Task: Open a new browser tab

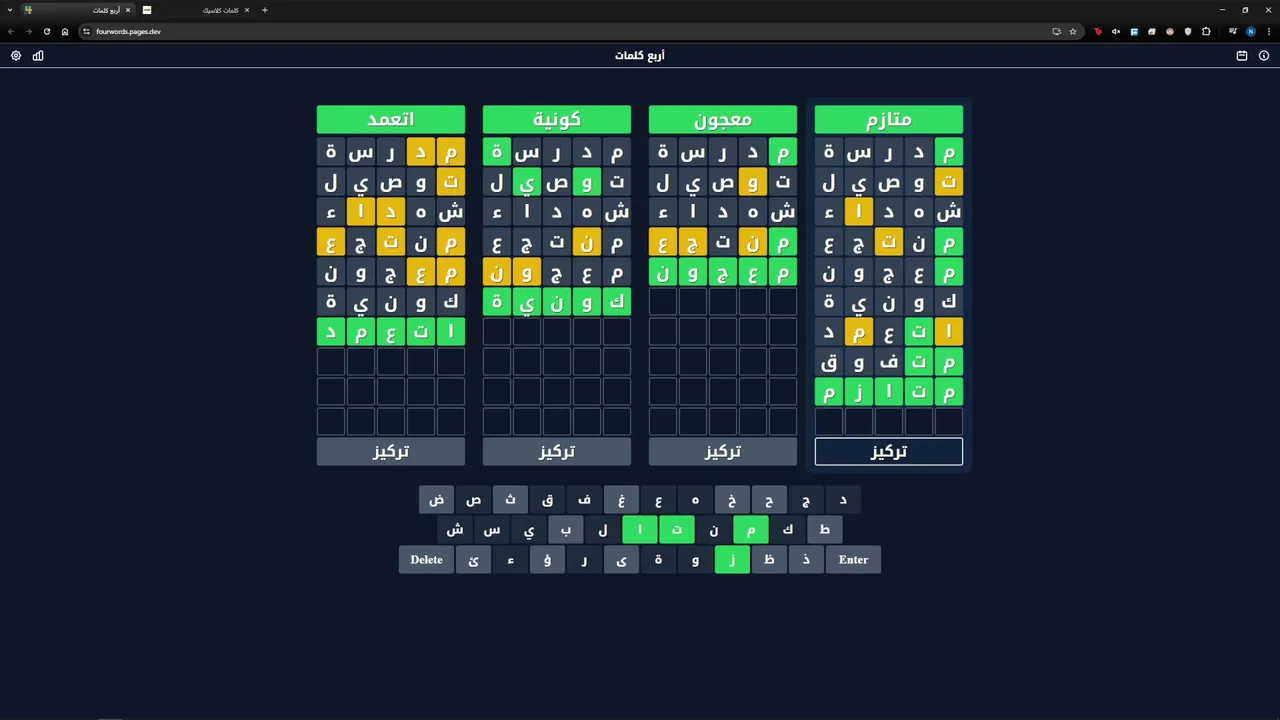Action: tap(264, 10)
